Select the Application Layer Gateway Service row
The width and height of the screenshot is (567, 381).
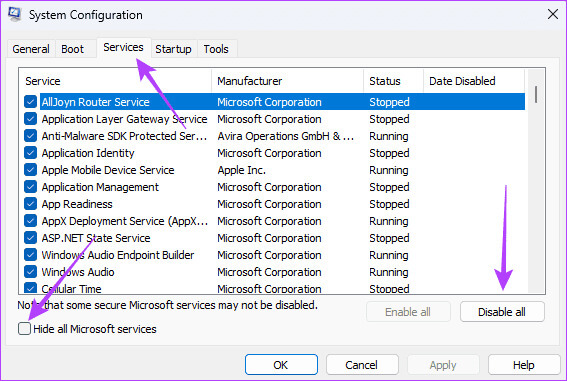point(275,119)
